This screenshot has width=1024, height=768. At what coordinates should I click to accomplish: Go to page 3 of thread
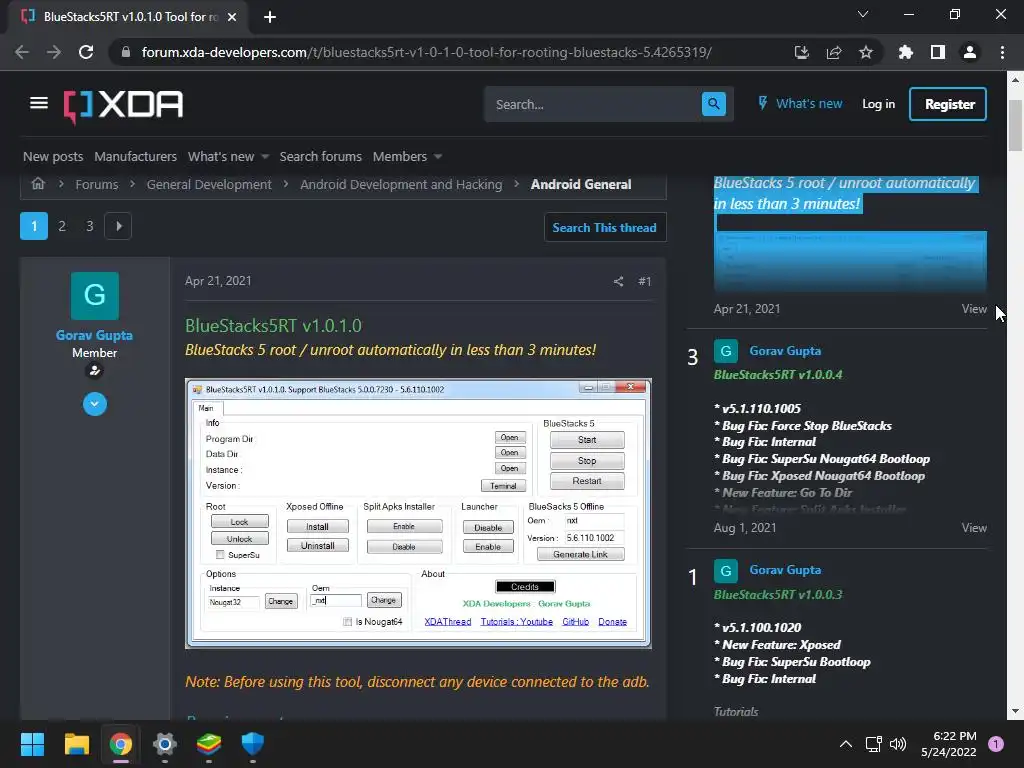click(89, 226)
